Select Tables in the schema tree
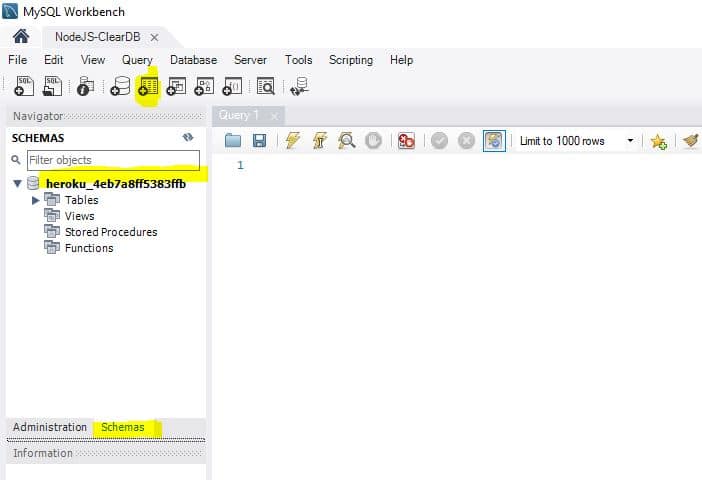This screenshot has height=480, width=702. click(x=81, y=200)
